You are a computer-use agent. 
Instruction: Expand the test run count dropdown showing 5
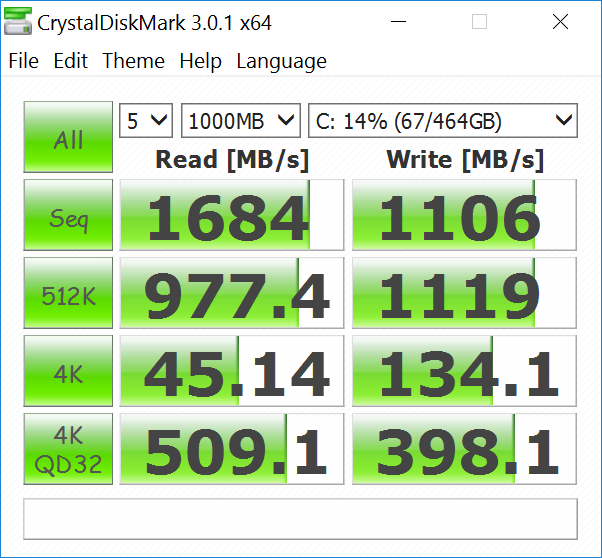[146, 121]
